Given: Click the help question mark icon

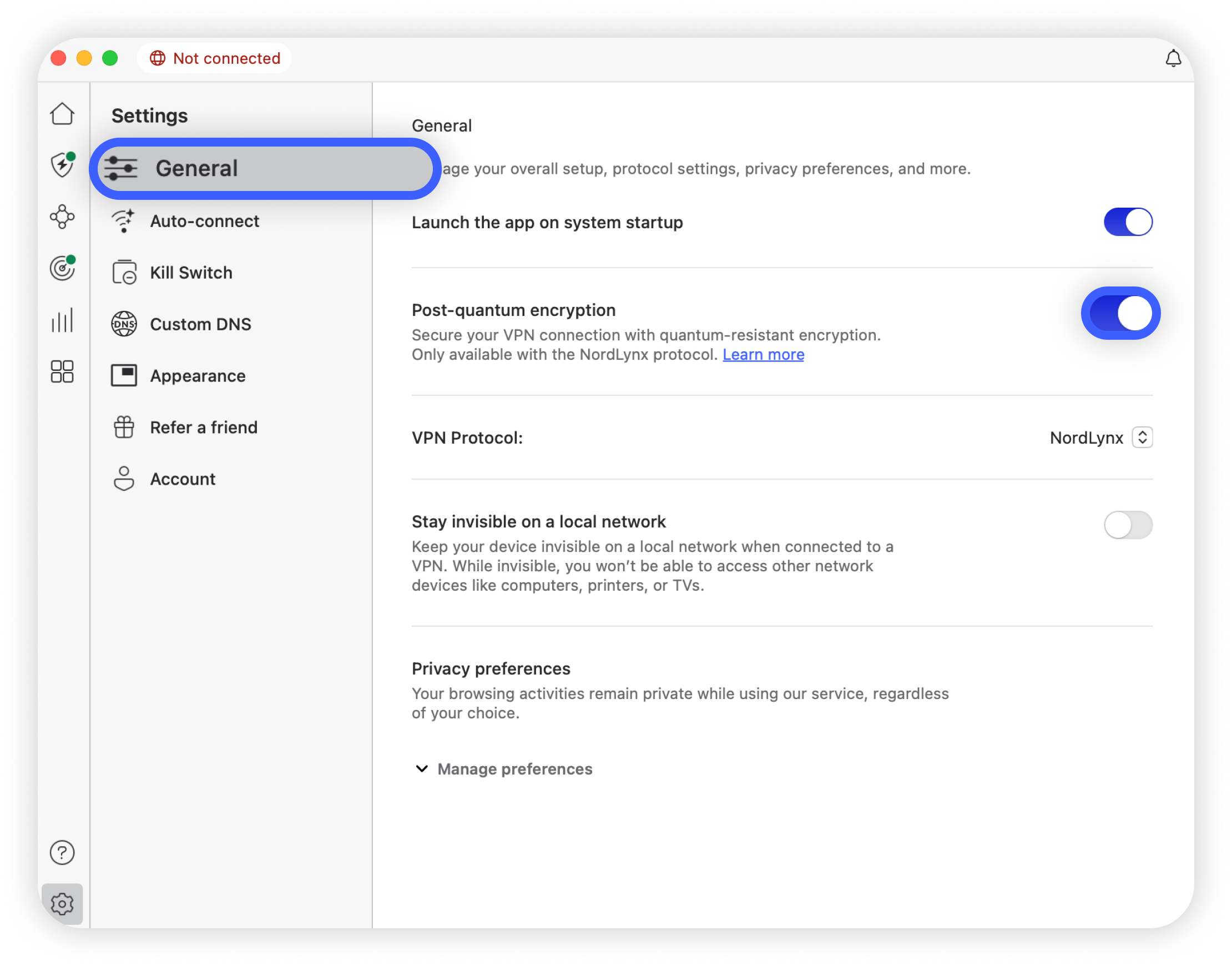Looking at the screenshot, I should click(62, 852).
